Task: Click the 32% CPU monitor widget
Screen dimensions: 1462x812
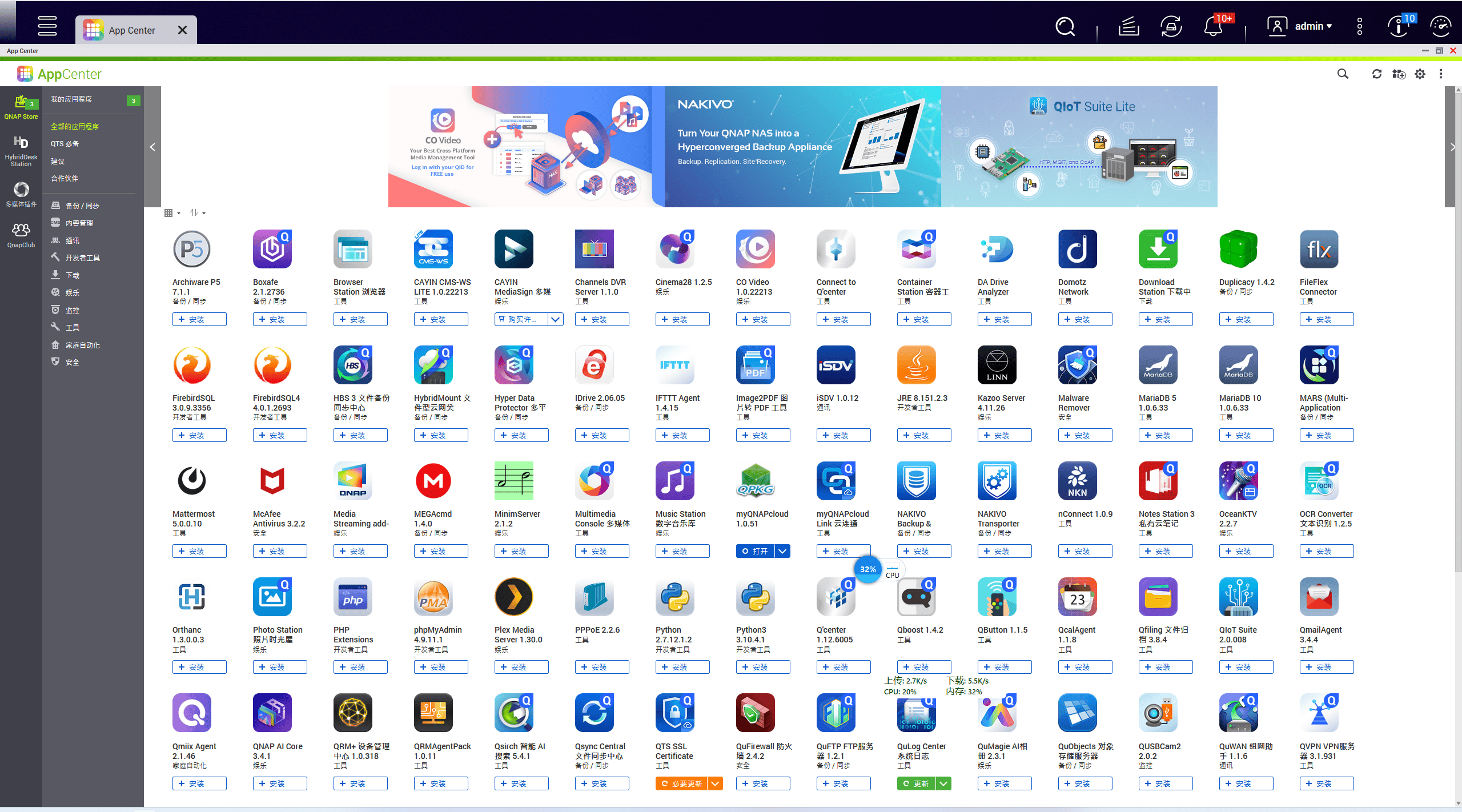Action: click(x=867, y=569)
